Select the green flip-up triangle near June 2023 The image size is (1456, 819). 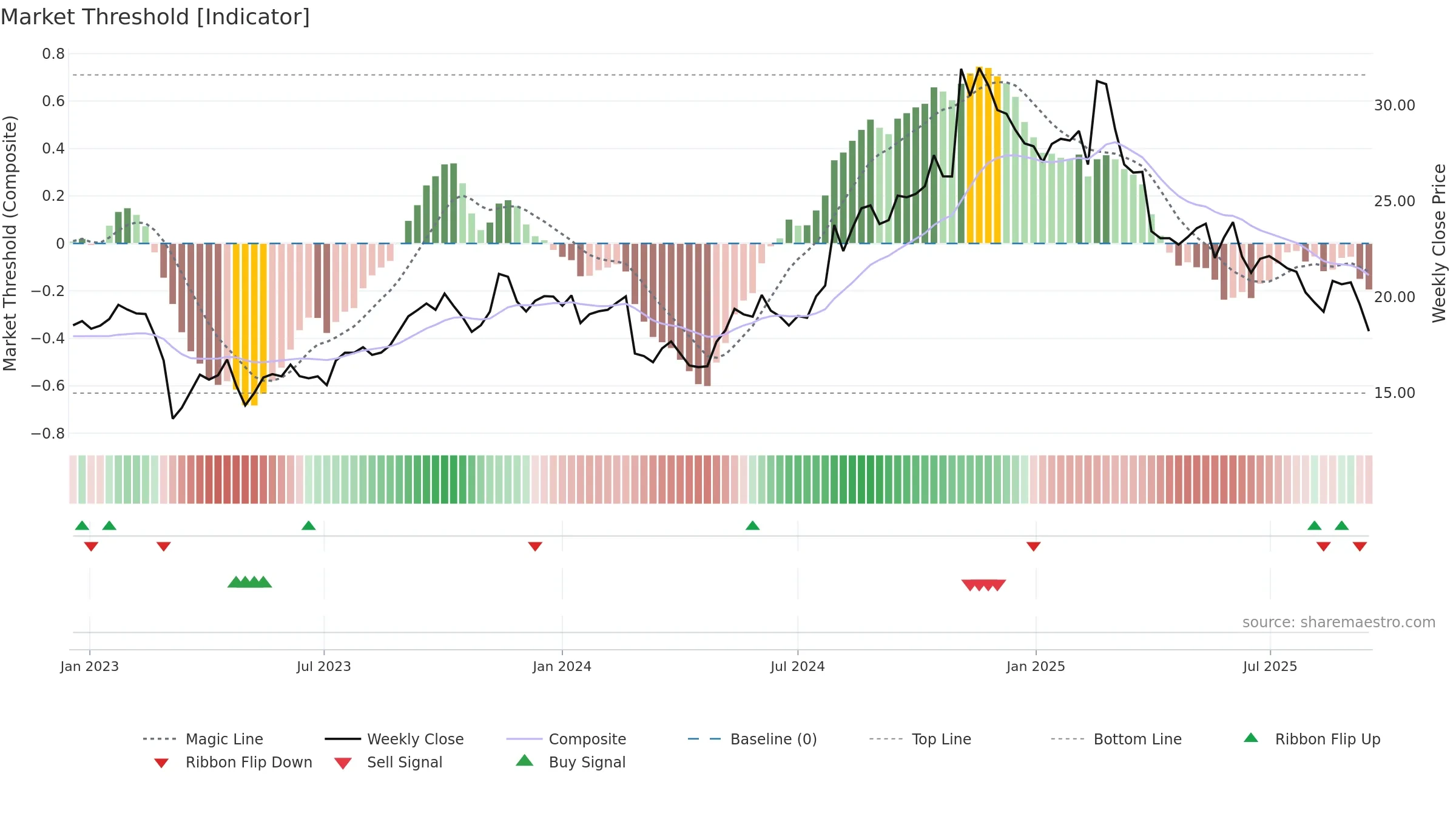point(308,525)
